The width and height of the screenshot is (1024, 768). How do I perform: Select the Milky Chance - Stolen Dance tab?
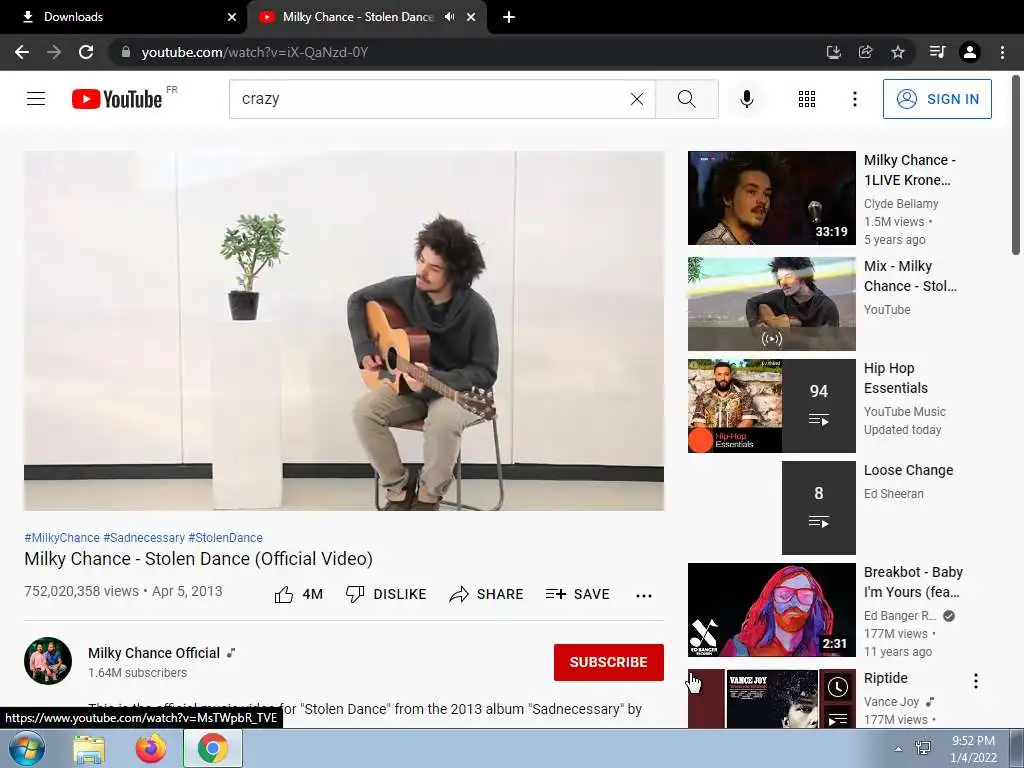366,17
